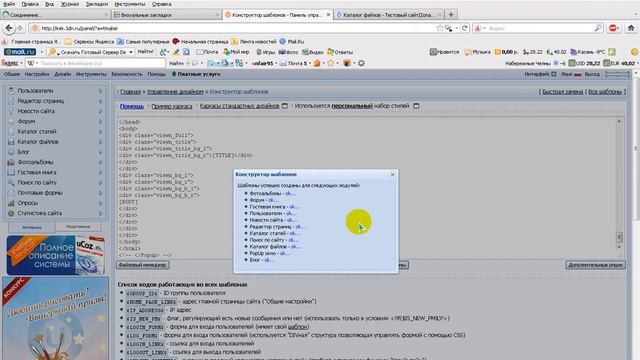
Task: Click the Нравится toolbar button
Action: 444,52
